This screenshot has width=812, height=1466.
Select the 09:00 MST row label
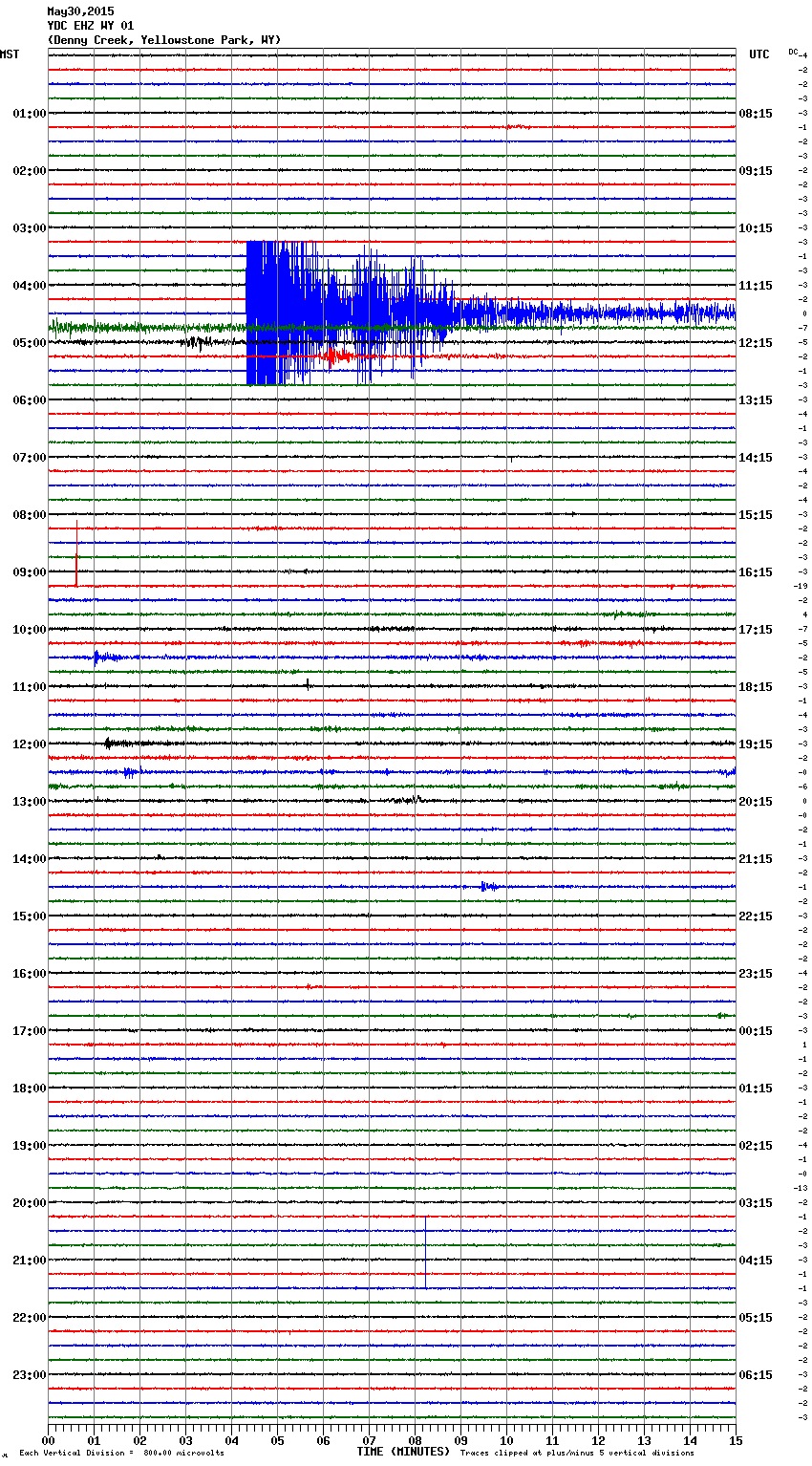(30, 572)
